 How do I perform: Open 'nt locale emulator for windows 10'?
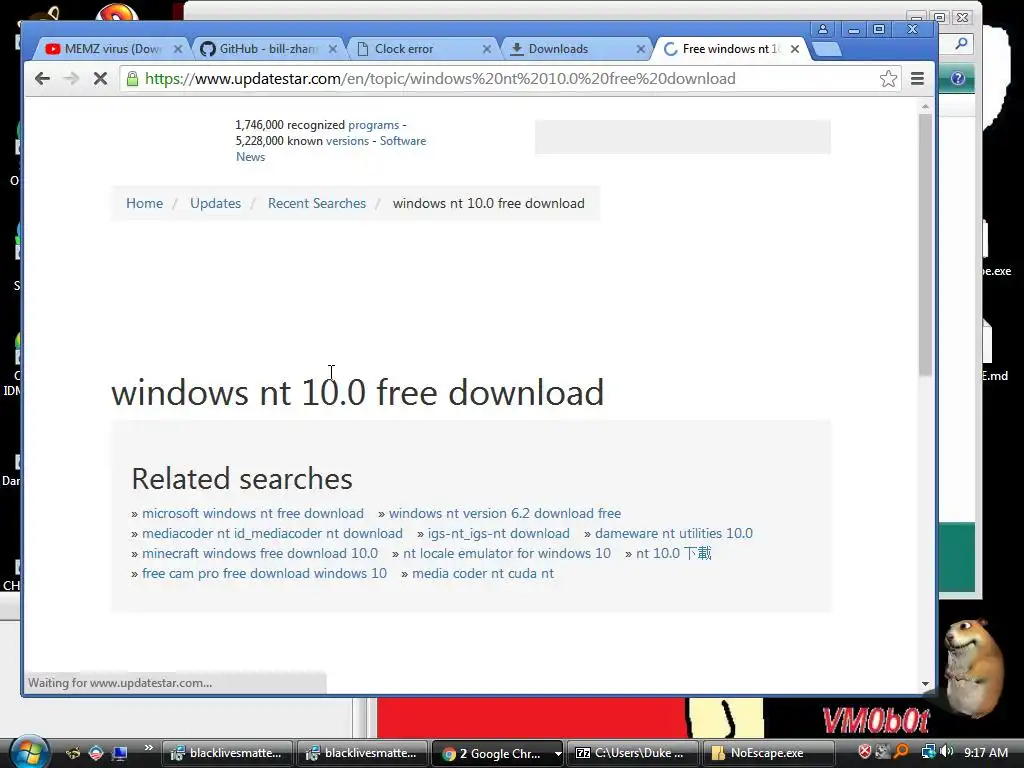coord(507,553)
